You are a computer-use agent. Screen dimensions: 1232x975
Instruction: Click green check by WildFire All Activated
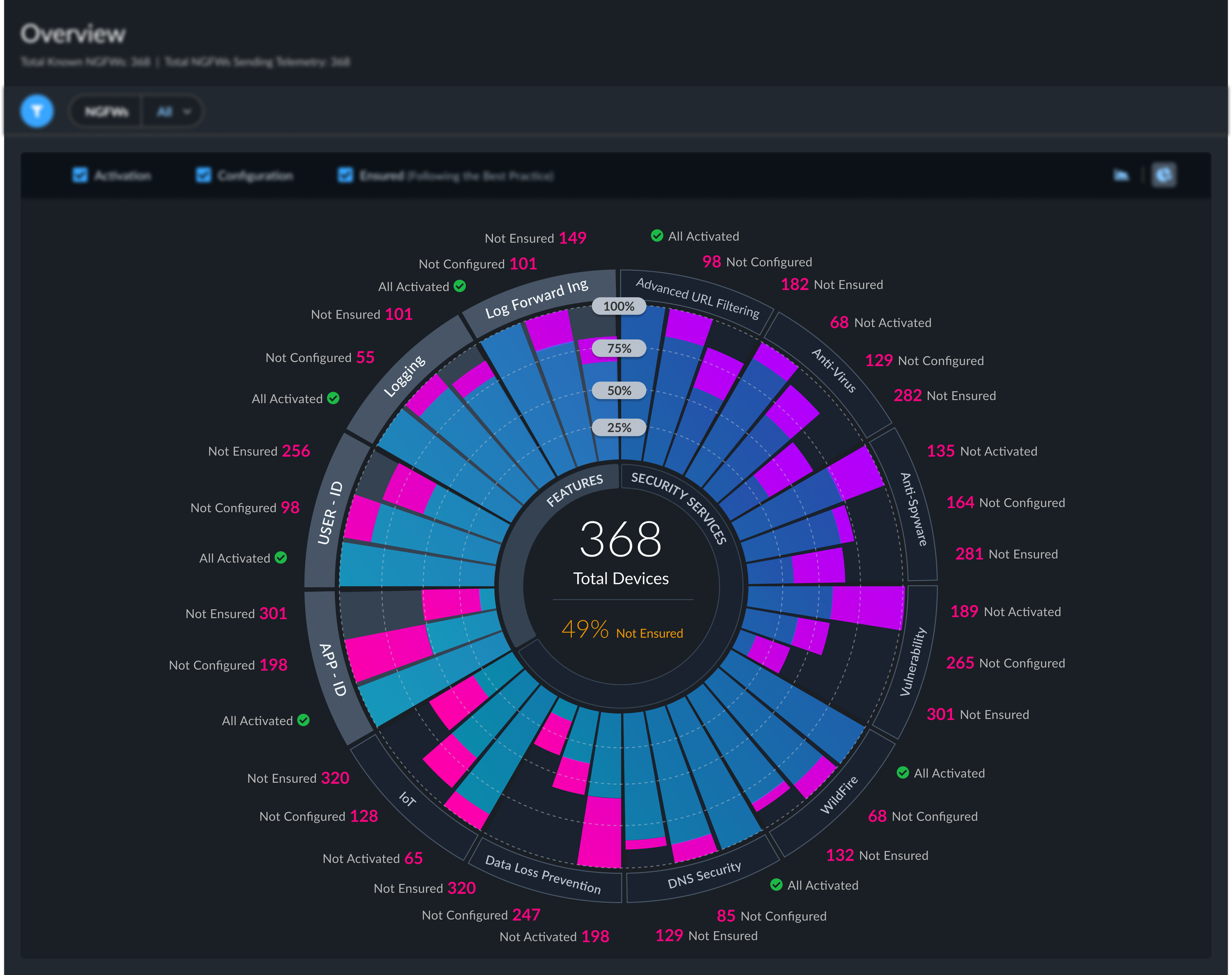tap(903, 772)
